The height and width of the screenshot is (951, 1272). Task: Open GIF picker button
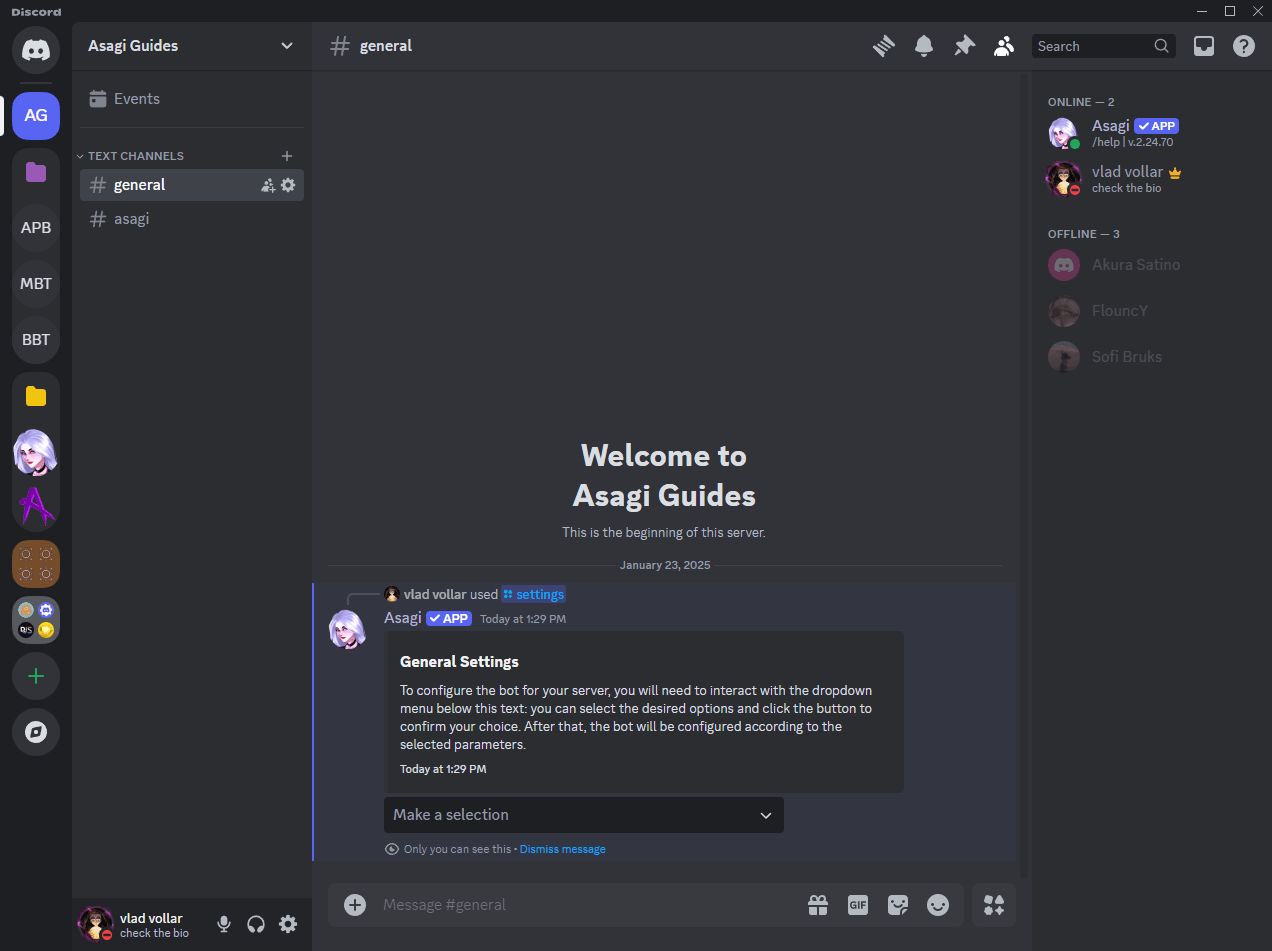click(858, 905)
